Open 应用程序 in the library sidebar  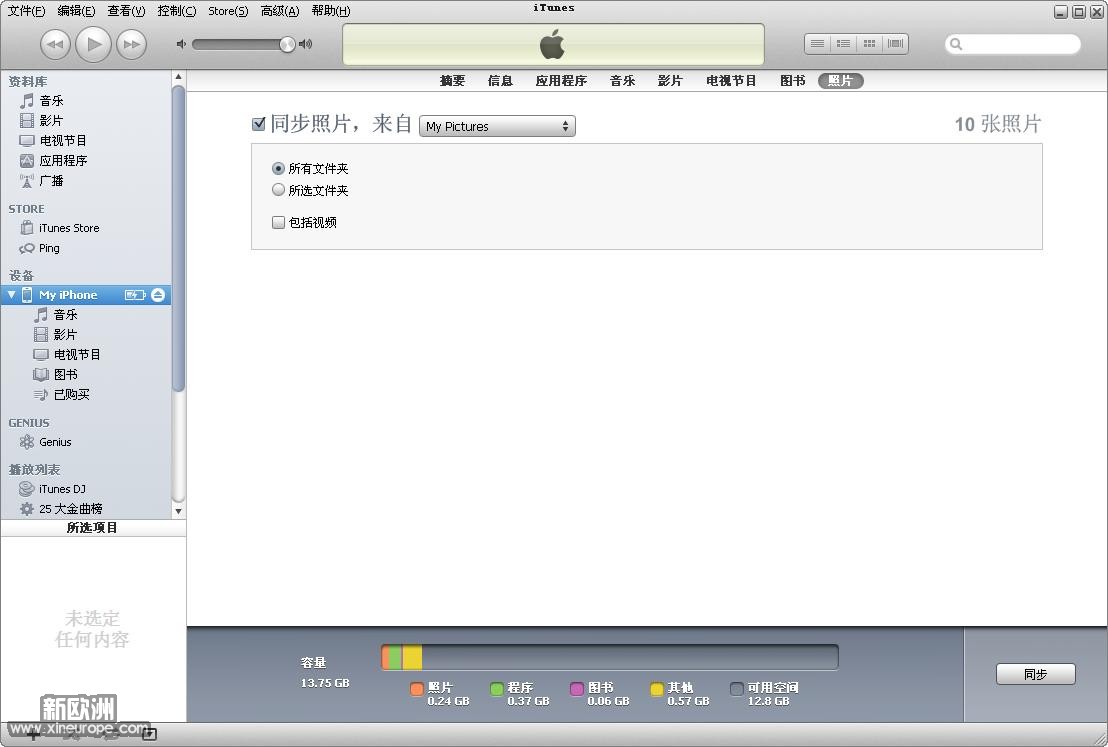tap(53, 160)
